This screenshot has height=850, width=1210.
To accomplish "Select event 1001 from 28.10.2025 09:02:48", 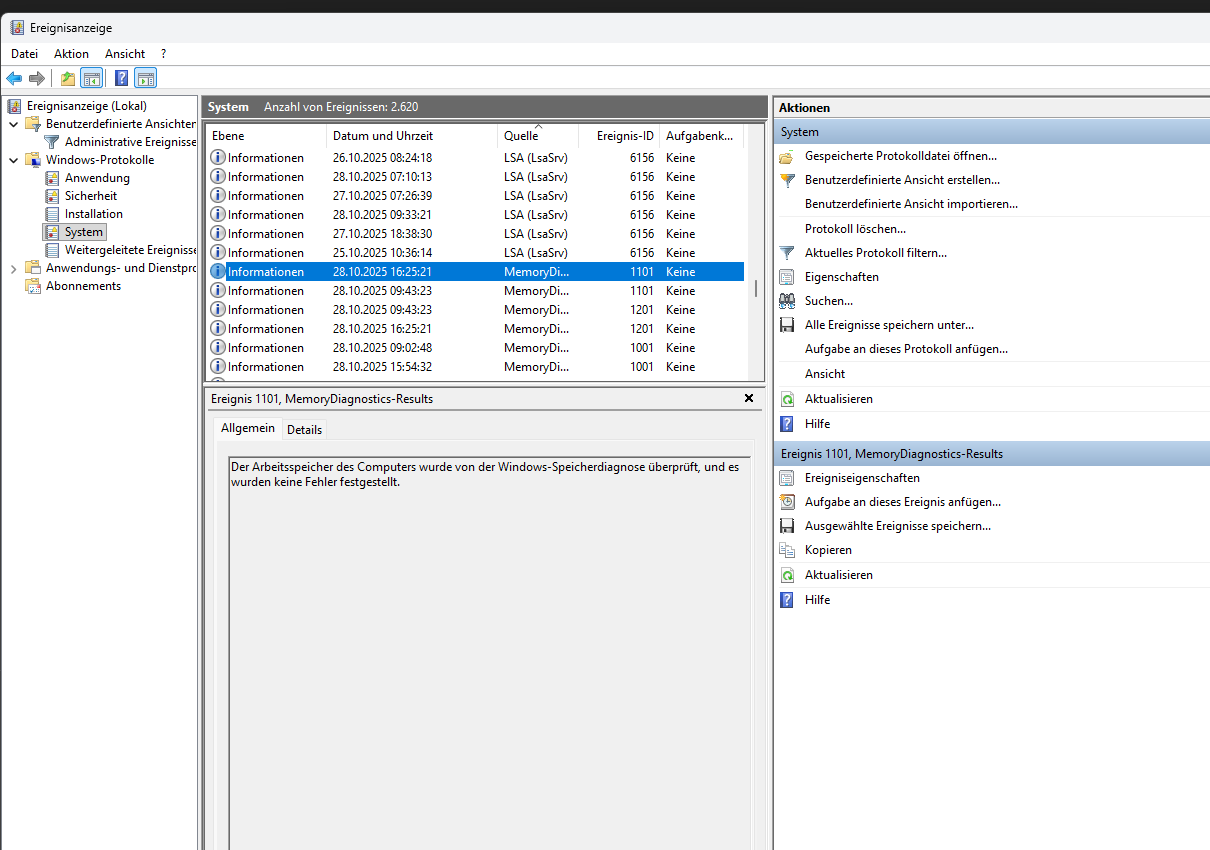I will pyautogui.click(x=476, y=348).
